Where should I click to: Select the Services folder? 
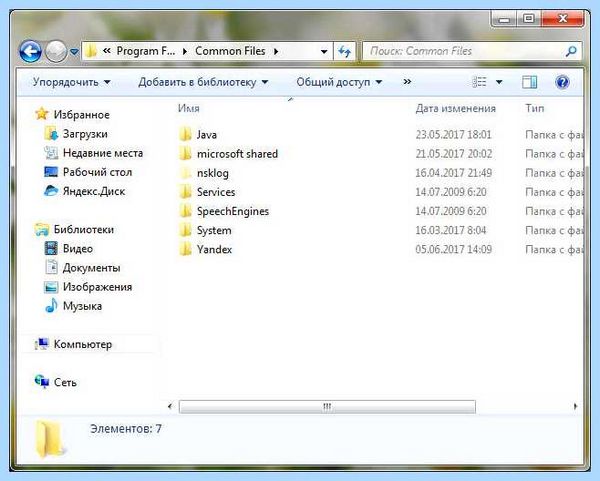pyautogui.click(x=216, y=192)
